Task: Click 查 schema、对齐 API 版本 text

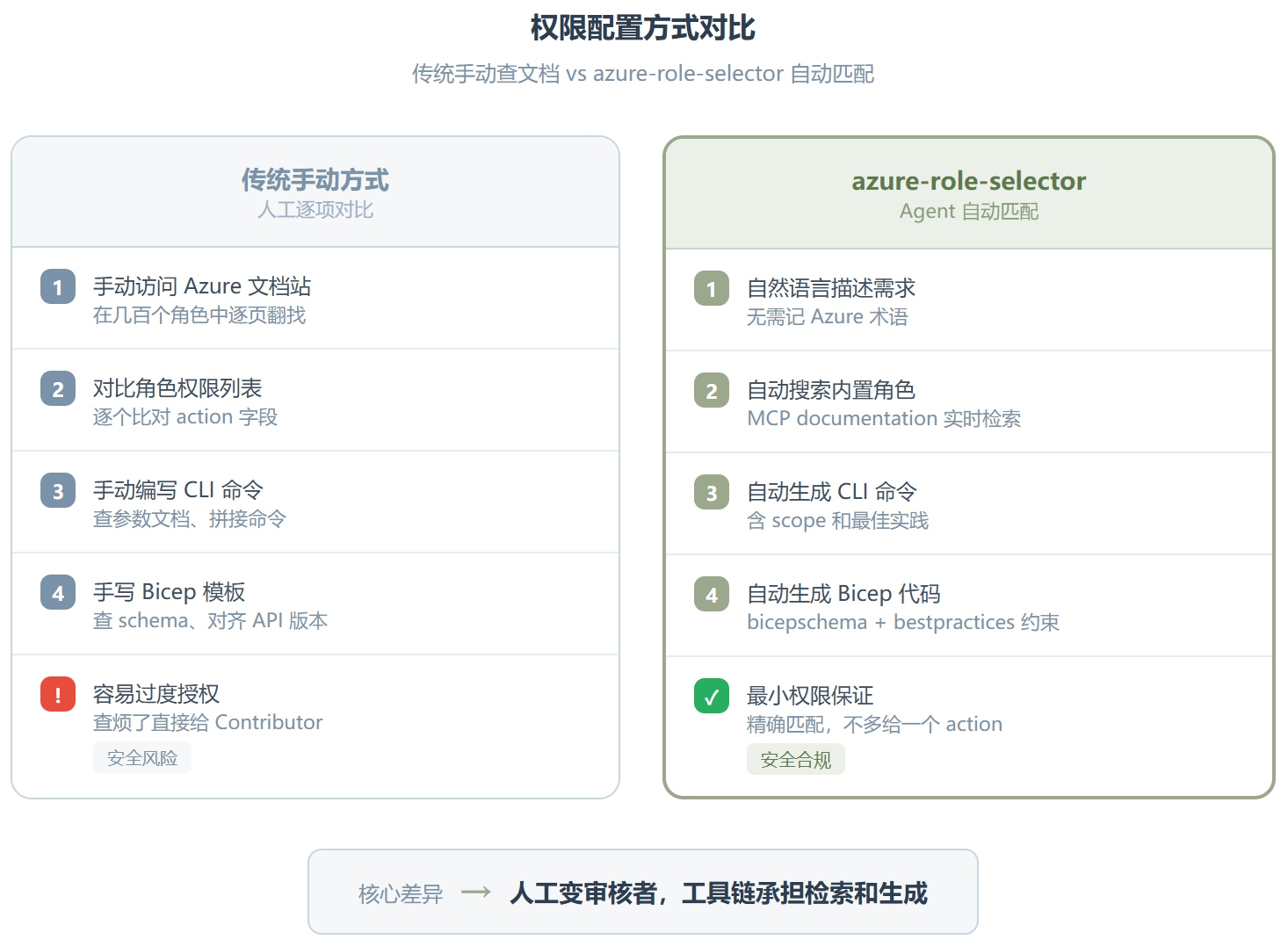Action: 211,621
